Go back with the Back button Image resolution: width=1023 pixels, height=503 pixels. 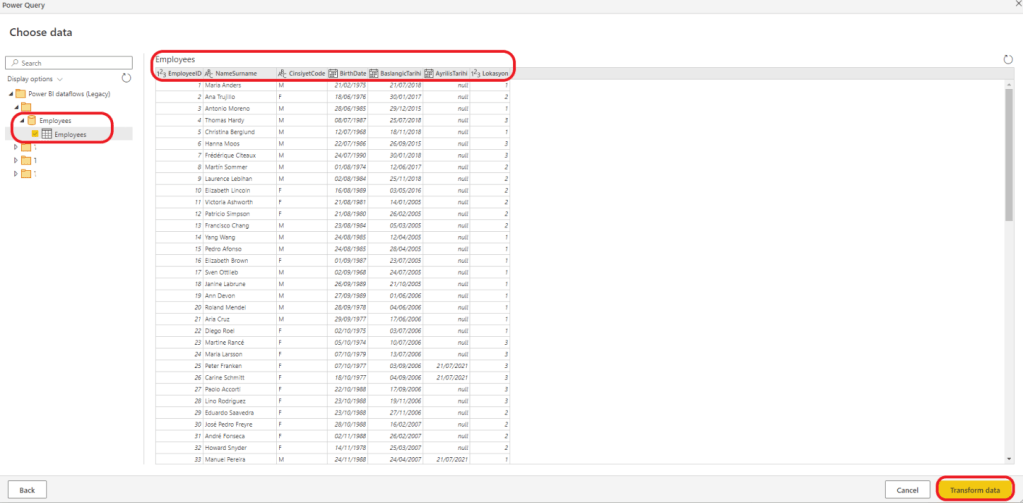27,489
